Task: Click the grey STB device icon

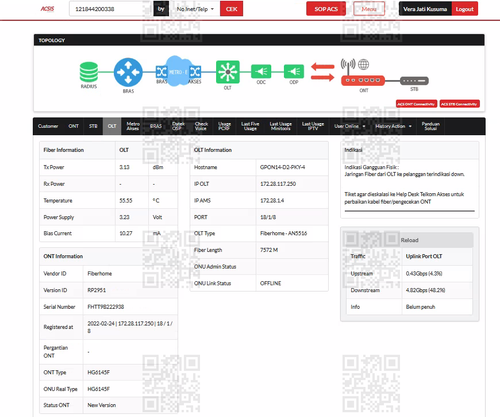Action: tap(414, 81)
